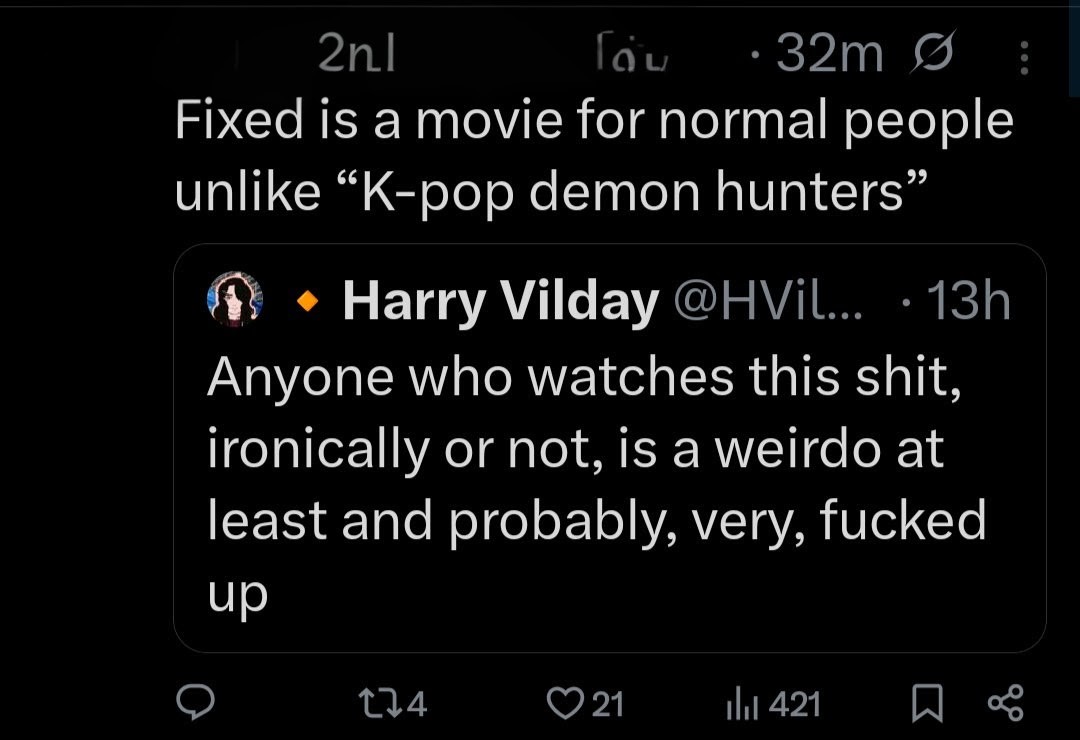
Task: Click the share icon
Action: point(1005,703)
